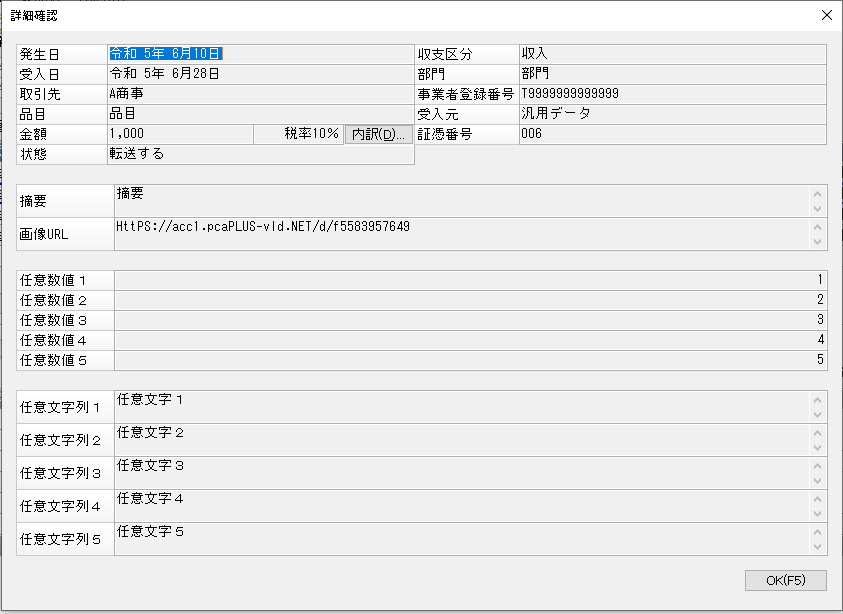Click the down arrow in 摘要 scrollbar

tap(817, 209)
